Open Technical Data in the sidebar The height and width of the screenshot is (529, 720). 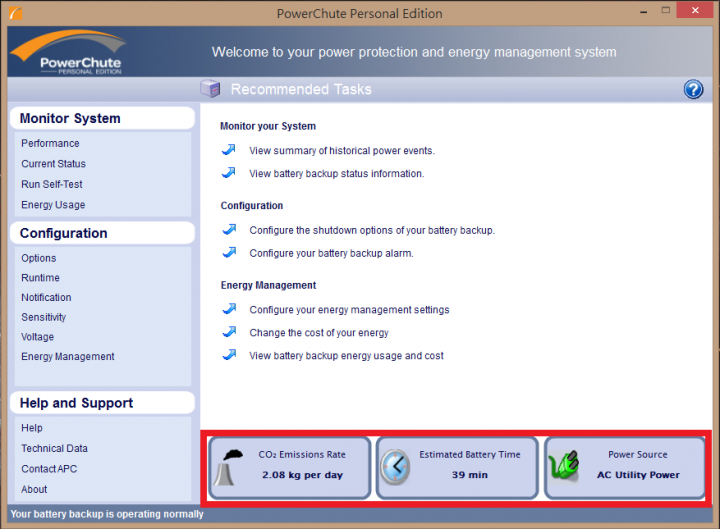pos(54,448)
